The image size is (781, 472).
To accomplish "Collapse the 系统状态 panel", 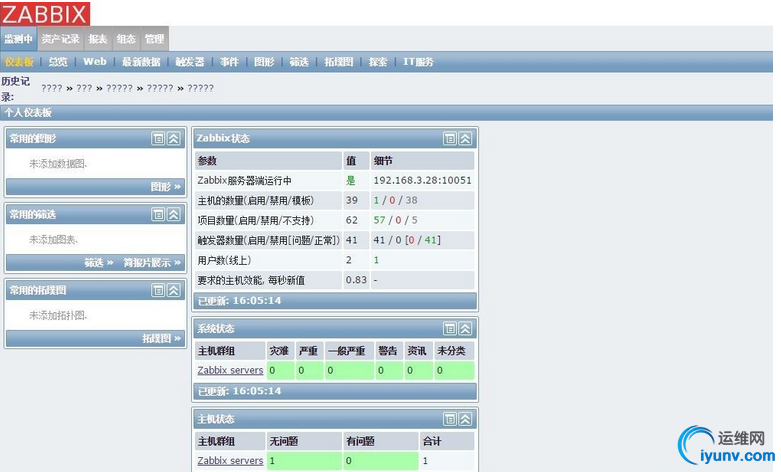I will (x=465, y=329).
